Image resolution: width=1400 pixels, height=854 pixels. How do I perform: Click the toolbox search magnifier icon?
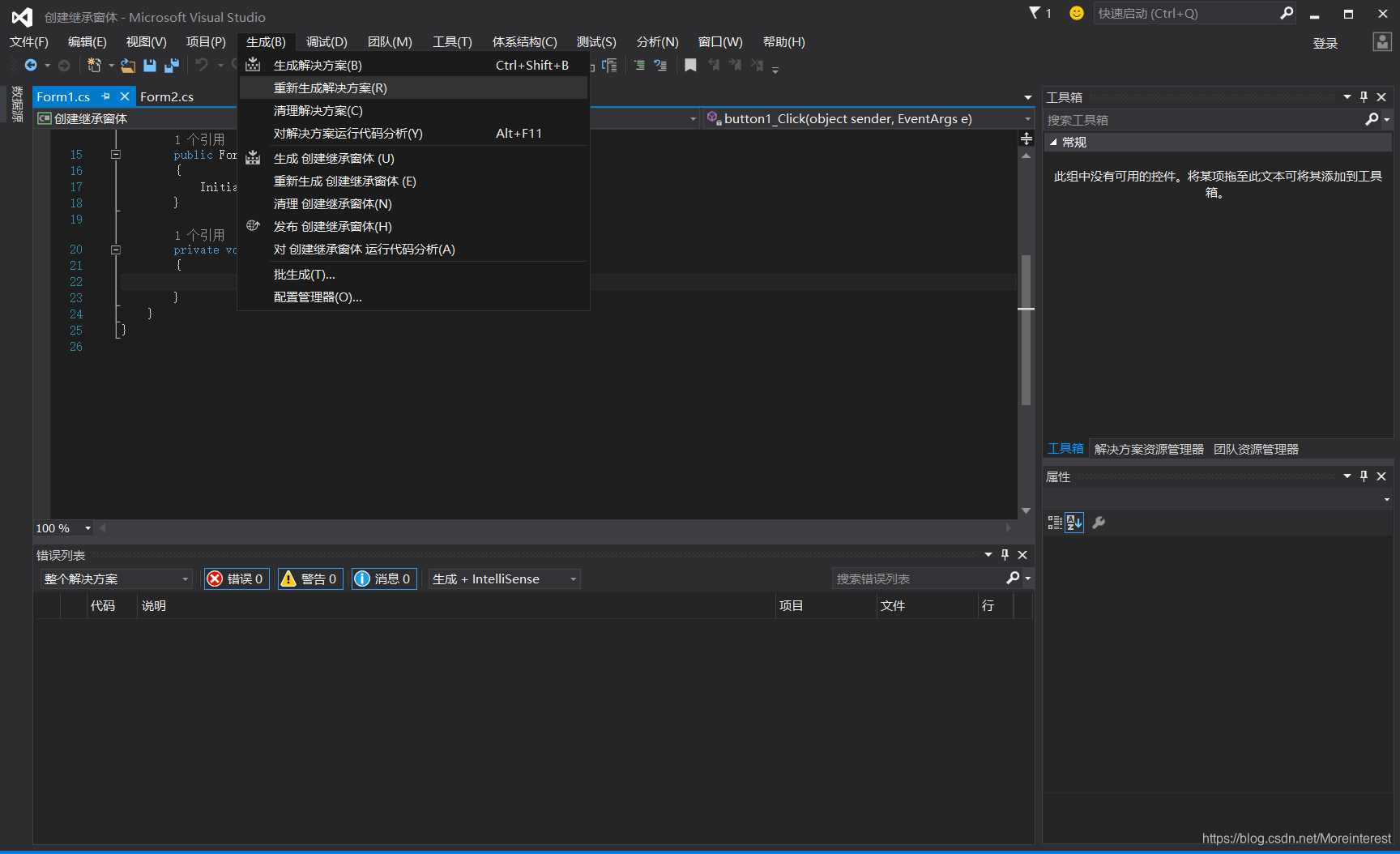coord(1372,120)
